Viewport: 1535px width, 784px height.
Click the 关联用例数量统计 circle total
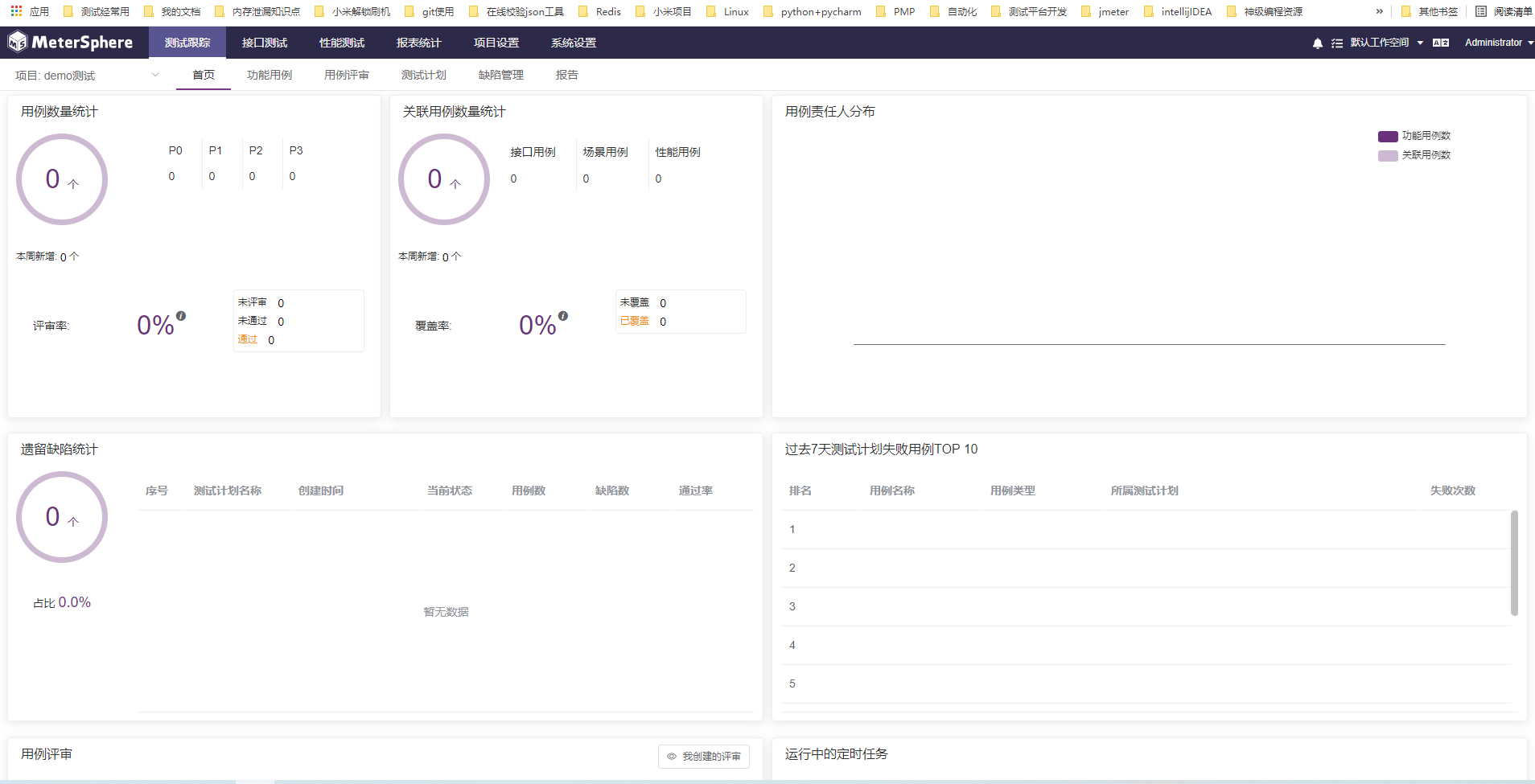(x=444, y=179)
